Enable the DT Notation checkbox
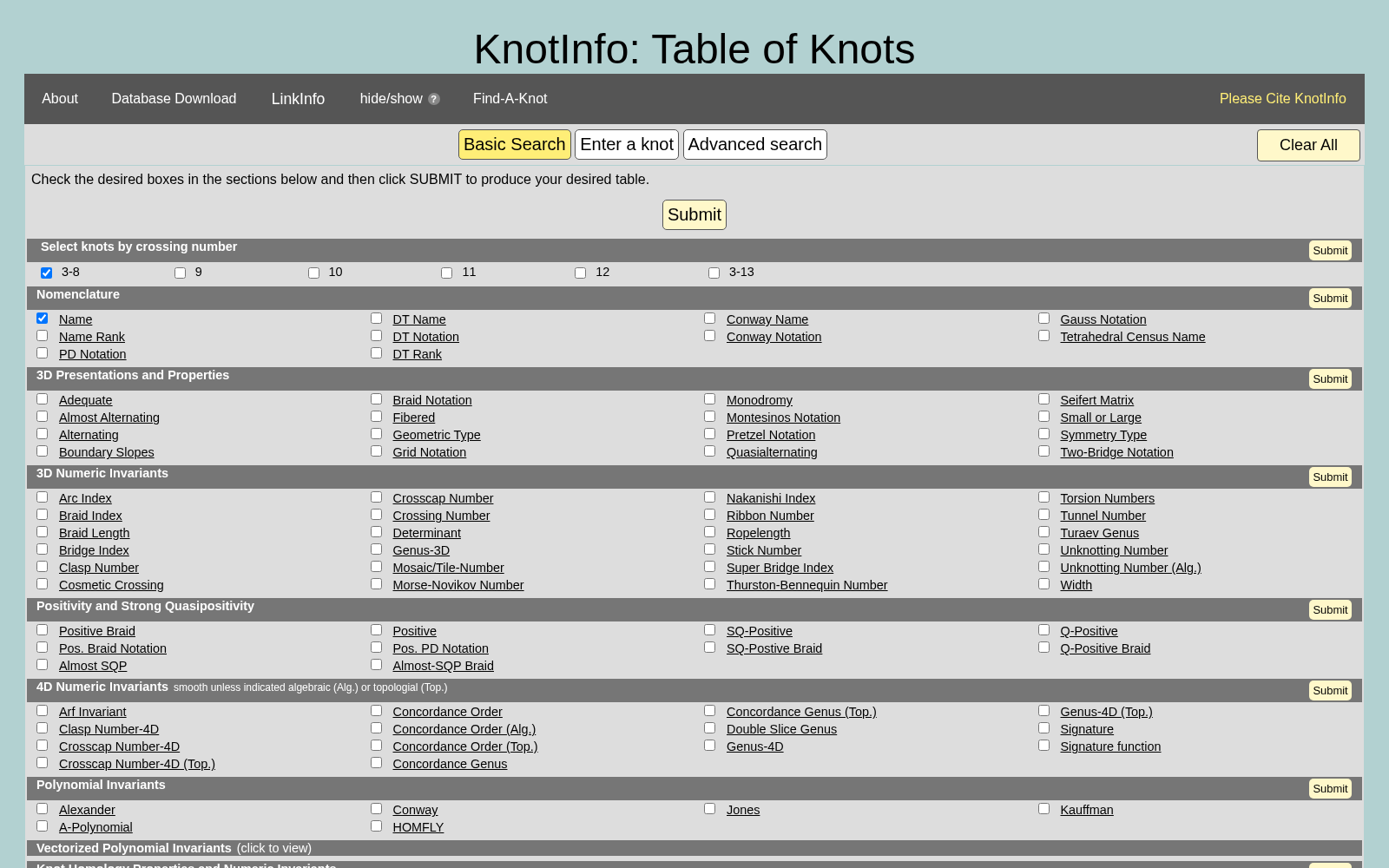This screenshot has height=868, width=1389. tap(376, 336)
